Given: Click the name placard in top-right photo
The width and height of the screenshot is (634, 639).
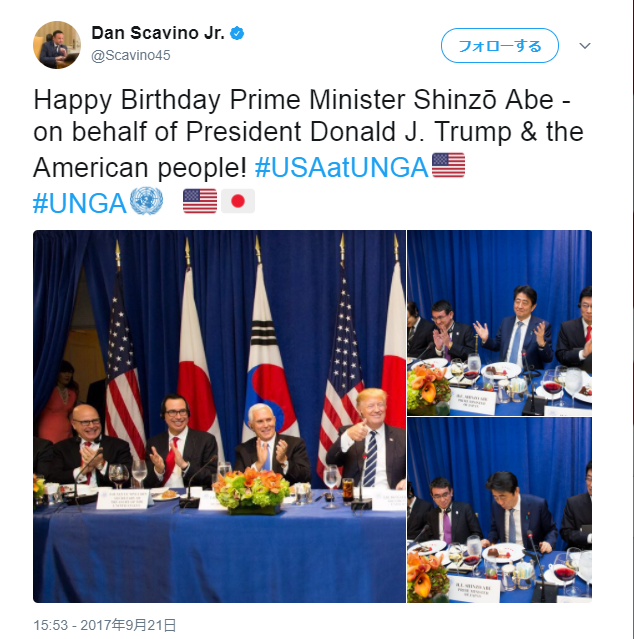Looking at the screenshot, I should 471,401.
